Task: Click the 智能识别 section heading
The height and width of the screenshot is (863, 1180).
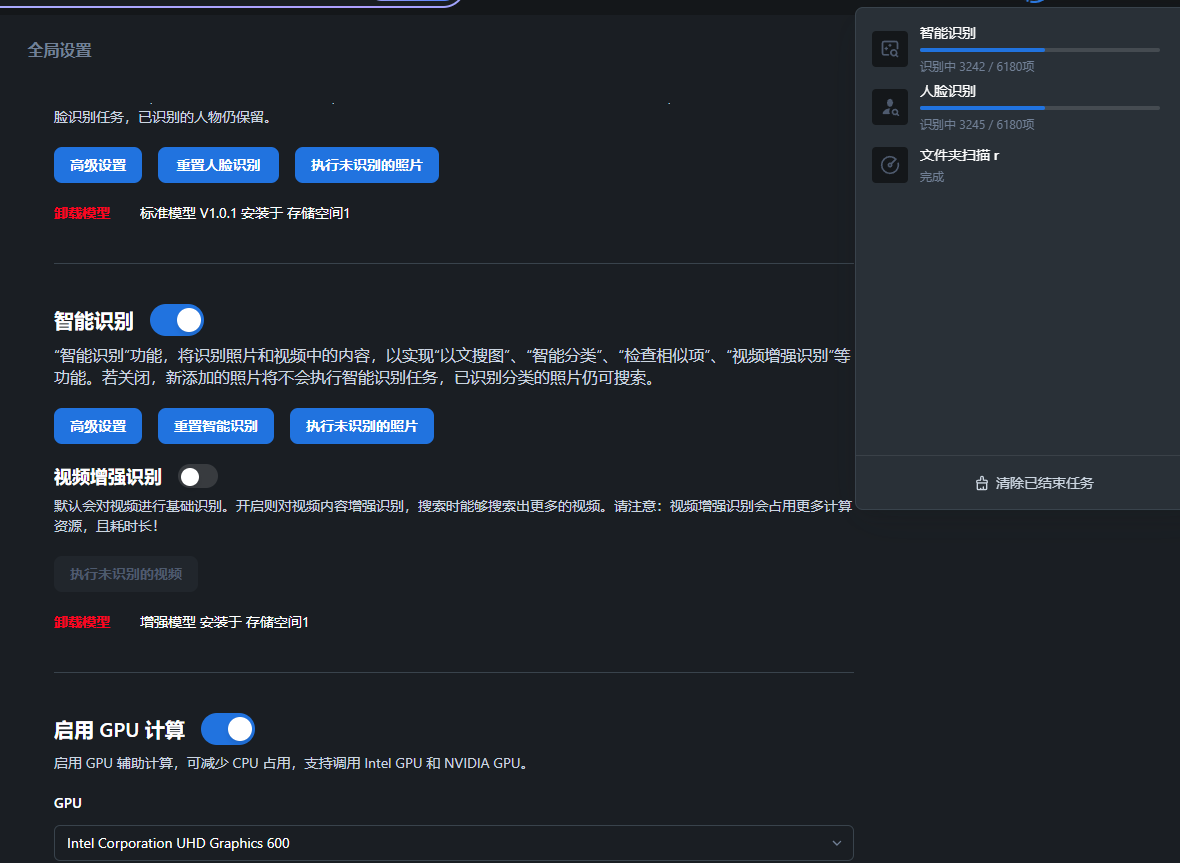Action: point(94,321)
